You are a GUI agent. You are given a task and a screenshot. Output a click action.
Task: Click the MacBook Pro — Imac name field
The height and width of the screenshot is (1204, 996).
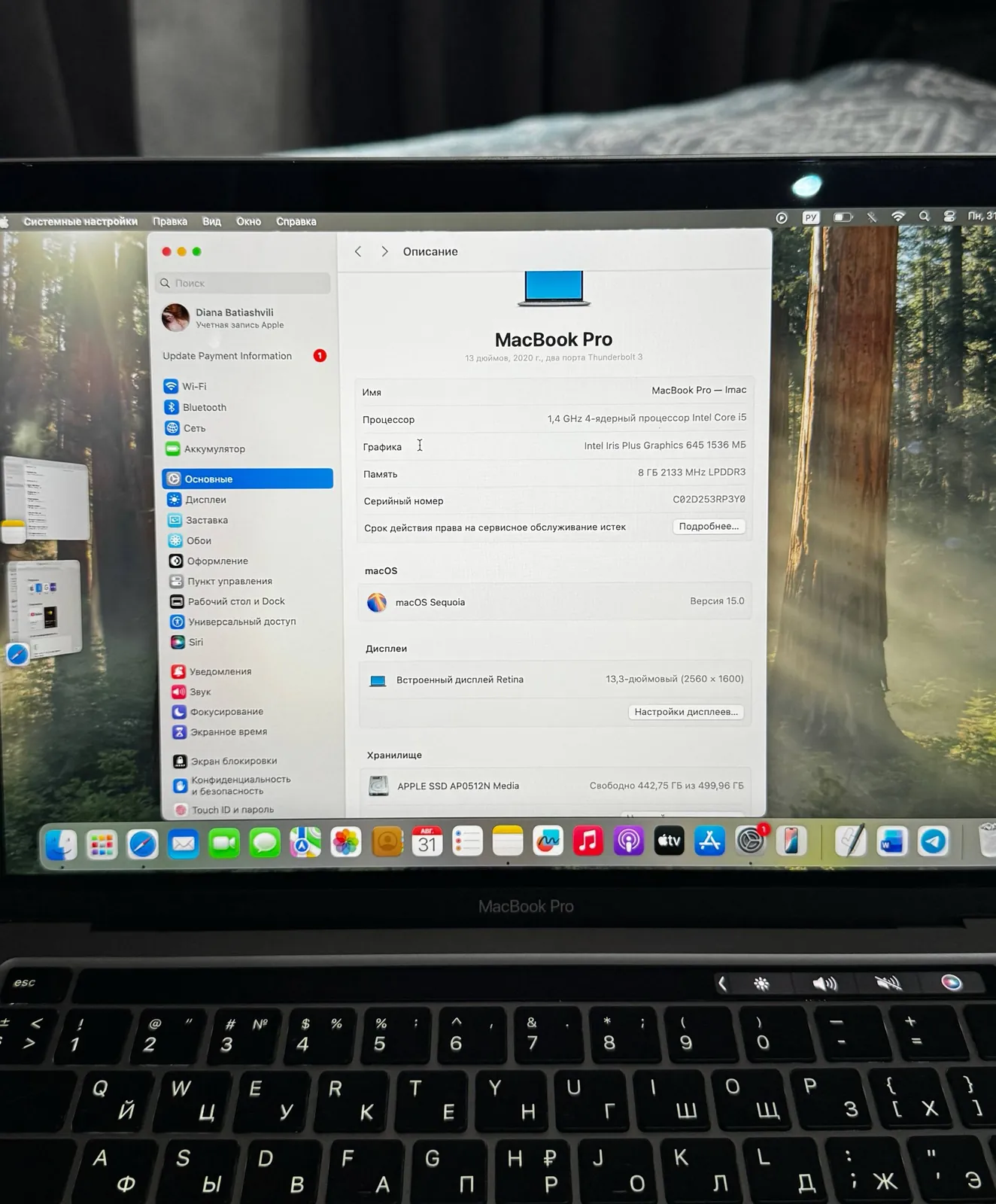[x=699, y=390]
